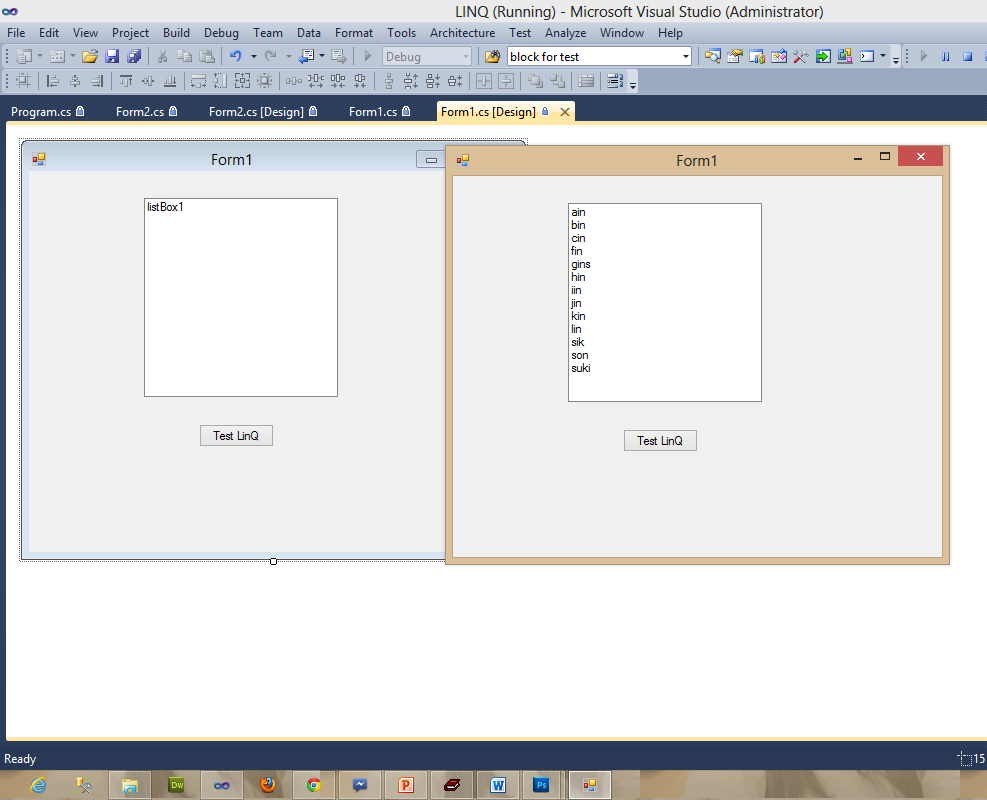Click the Break All pause icon
Screen dimensions: 987x800
pos(944,56)
